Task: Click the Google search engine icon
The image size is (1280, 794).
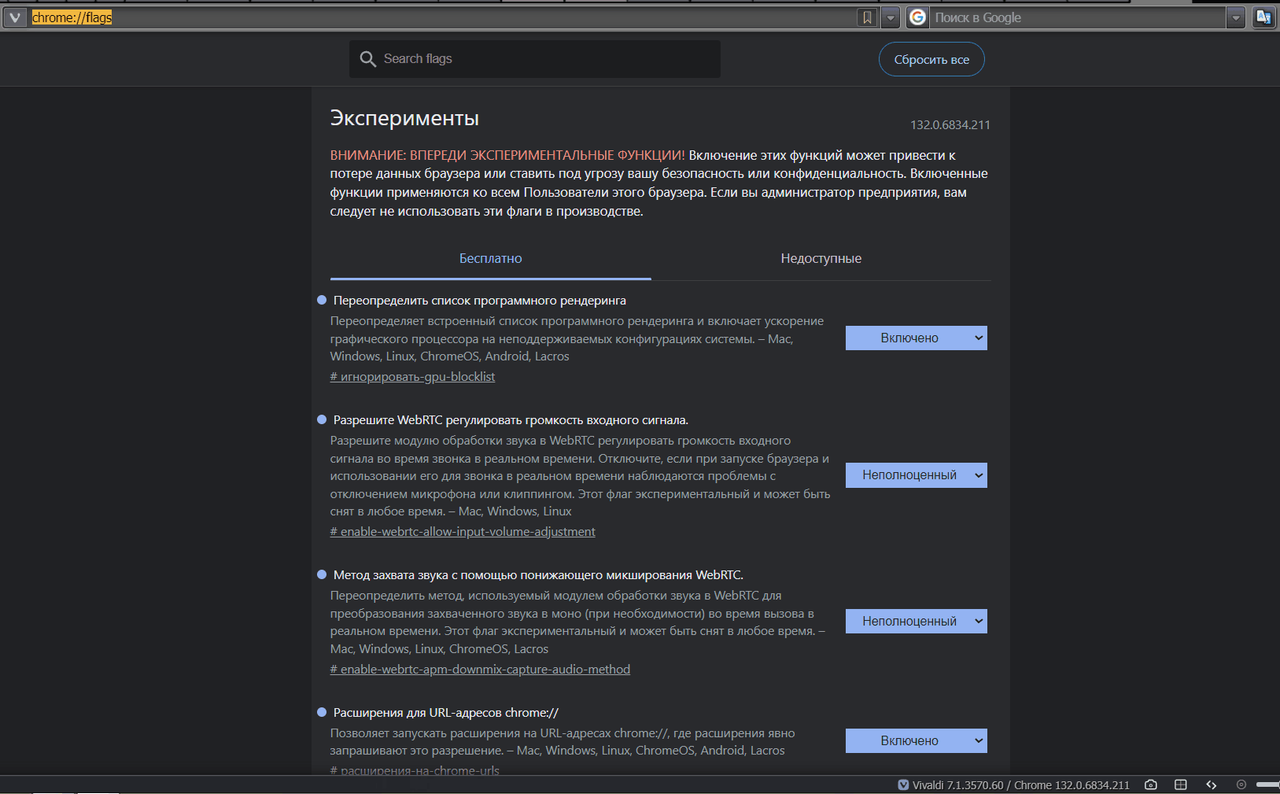Action: click(917, 17)
